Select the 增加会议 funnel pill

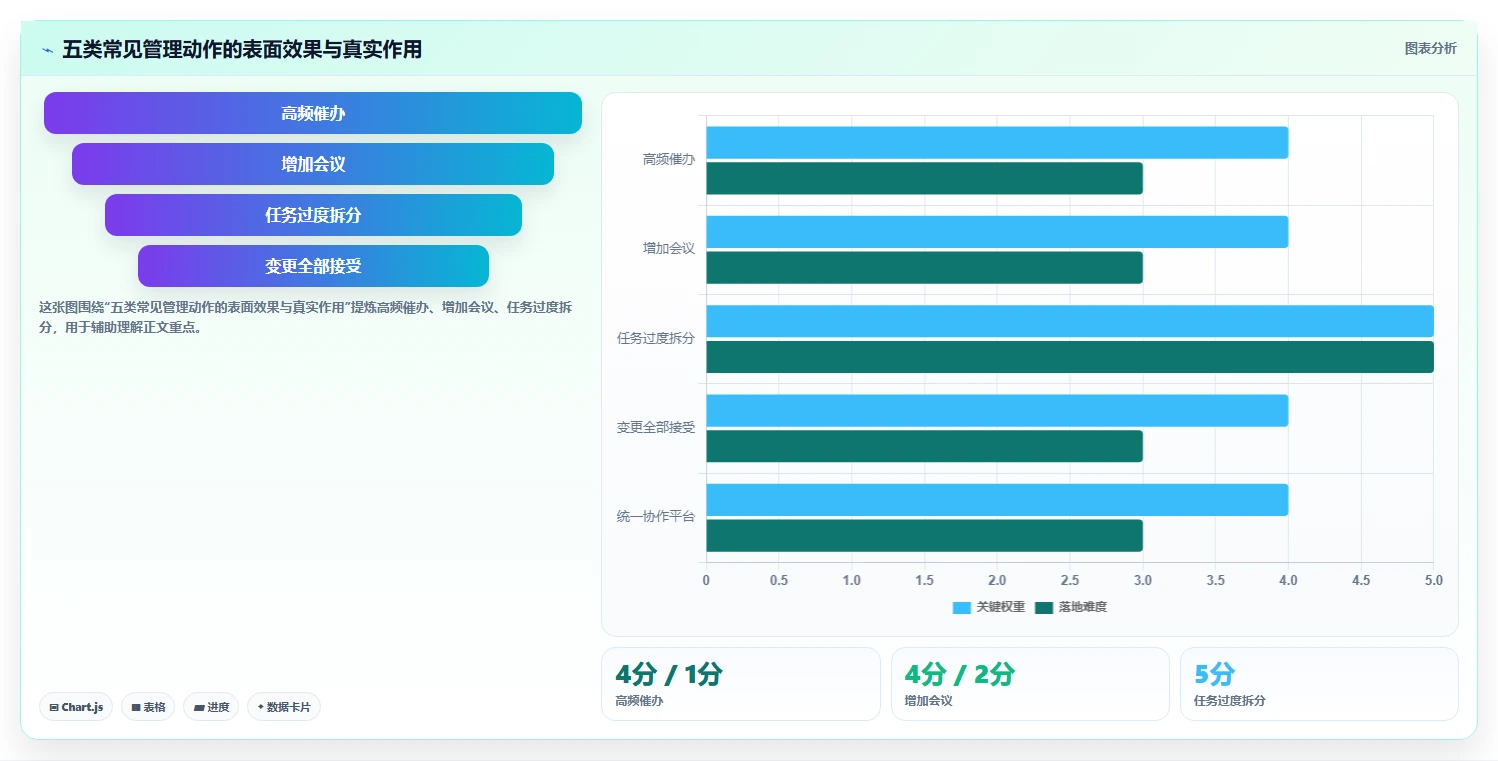point(313,164)
